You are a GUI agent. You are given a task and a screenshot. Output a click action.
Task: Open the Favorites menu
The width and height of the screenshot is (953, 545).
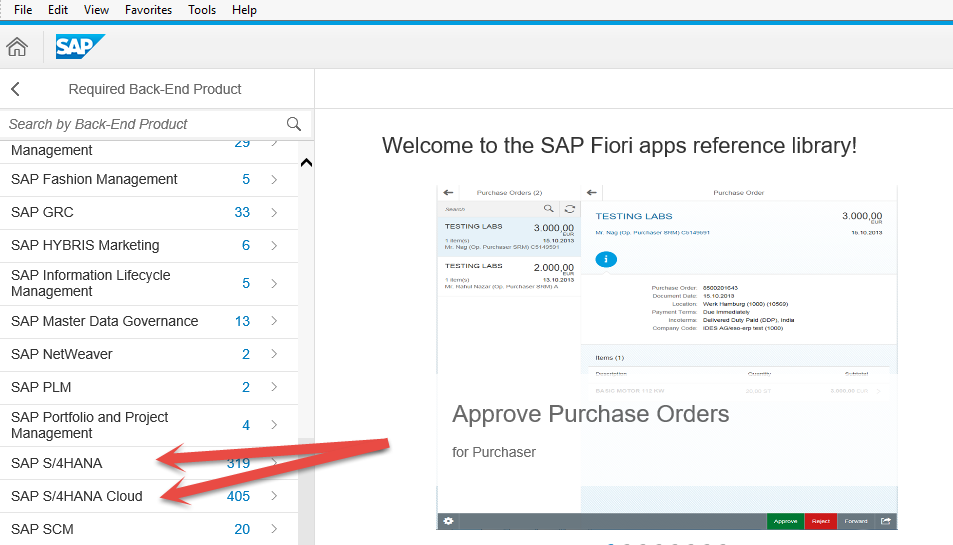(148, 10)
